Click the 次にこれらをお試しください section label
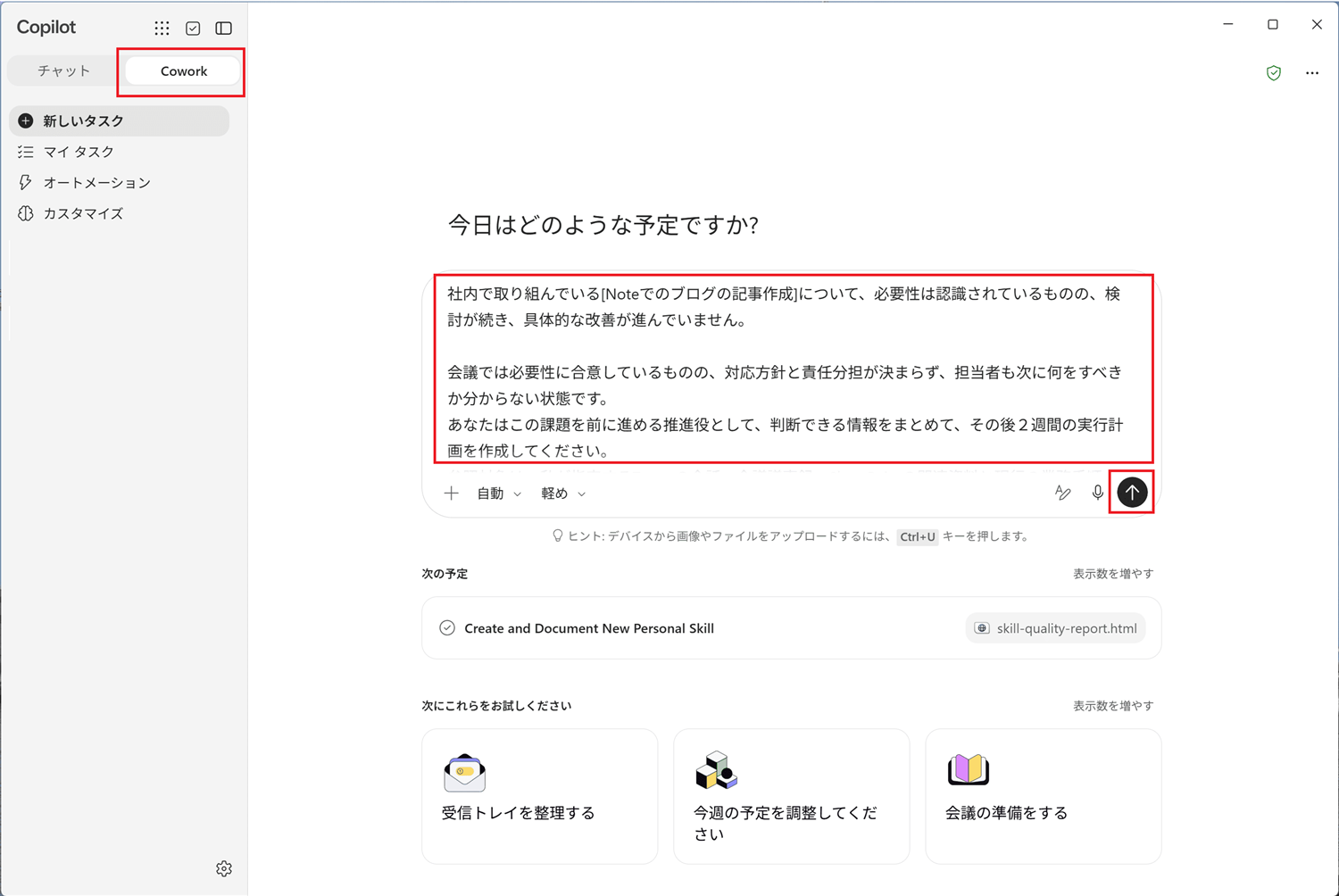The width and height of the screenshot is (1339, 896). (x=496, y=706)
